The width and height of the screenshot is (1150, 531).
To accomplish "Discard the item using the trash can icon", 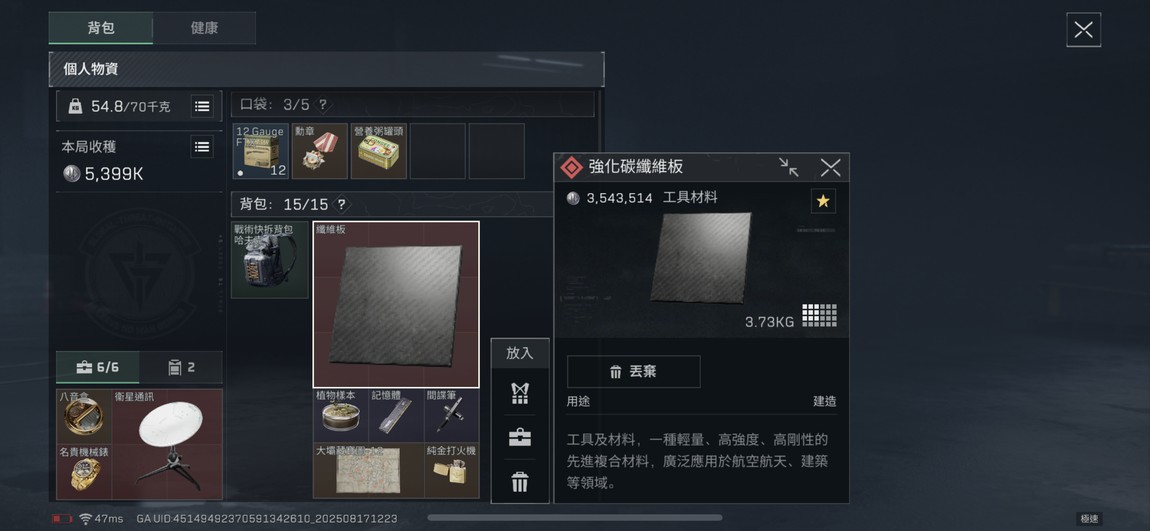I will click(520, 482).
